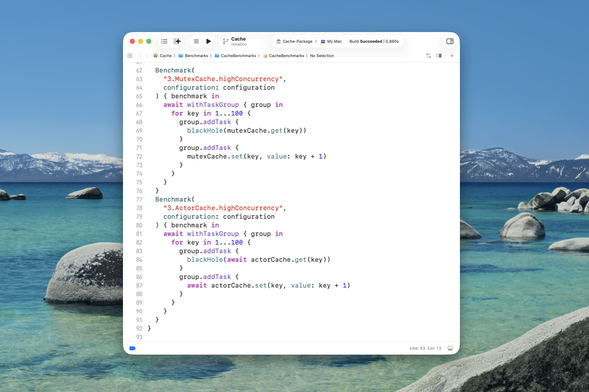Image resolution: width=589 pixels, height=392 pixels.
Task: Open the Build Succeeded activity status
Action: pyautogui.click(x=374, y=41)
